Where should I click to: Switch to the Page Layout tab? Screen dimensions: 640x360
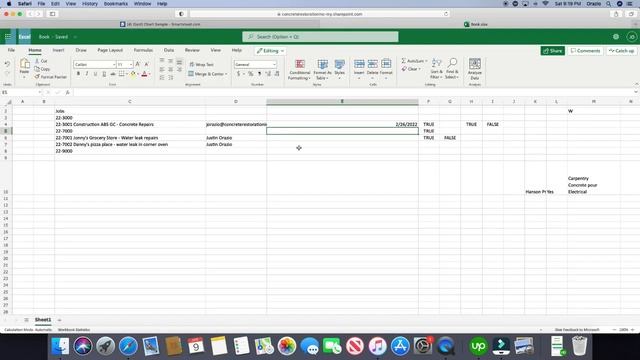110,50
